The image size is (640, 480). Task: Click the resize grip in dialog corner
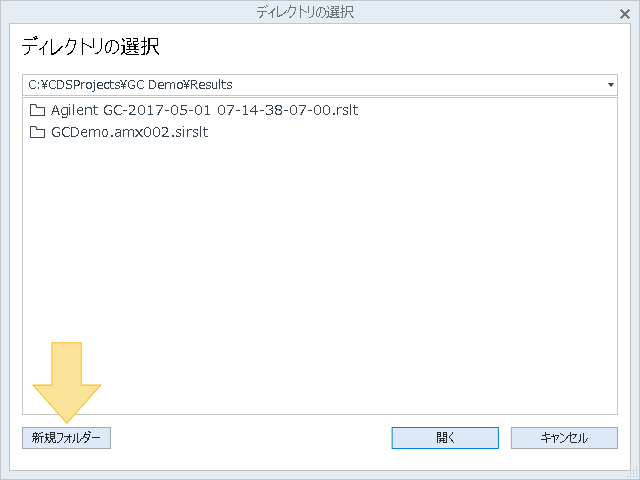pos(633,473)
